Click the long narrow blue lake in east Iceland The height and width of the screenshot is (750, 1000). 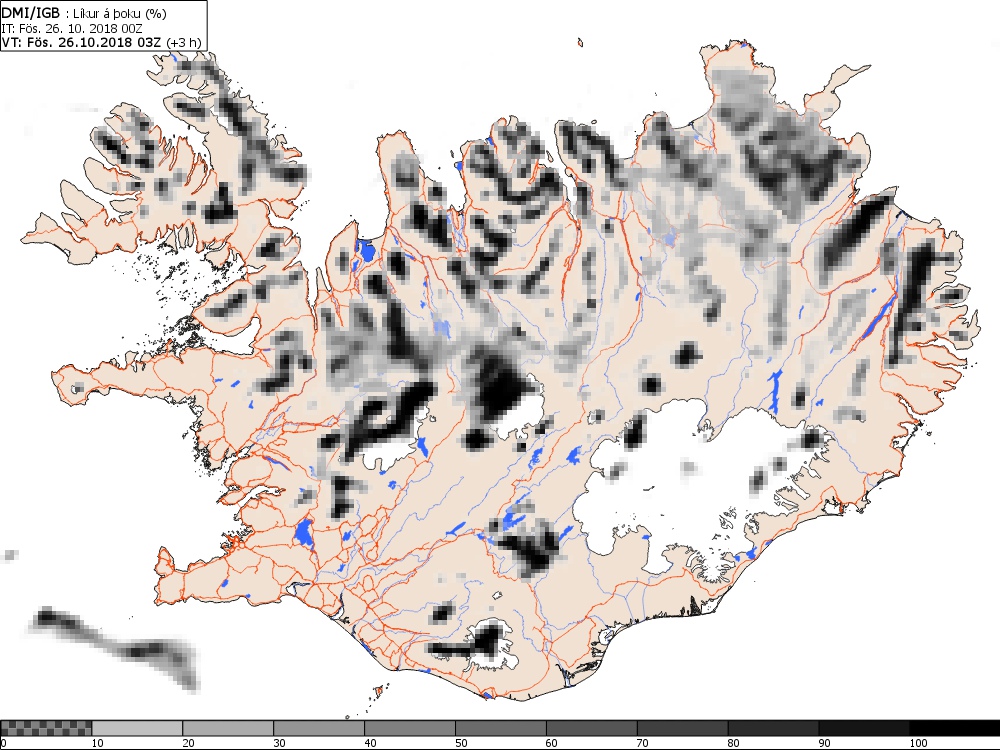pyautogui.click(x=881, y=316)
